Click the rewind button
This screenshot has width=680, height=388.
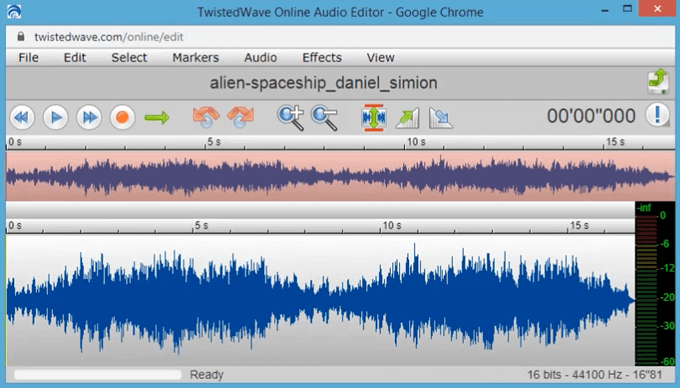point(22,117)
